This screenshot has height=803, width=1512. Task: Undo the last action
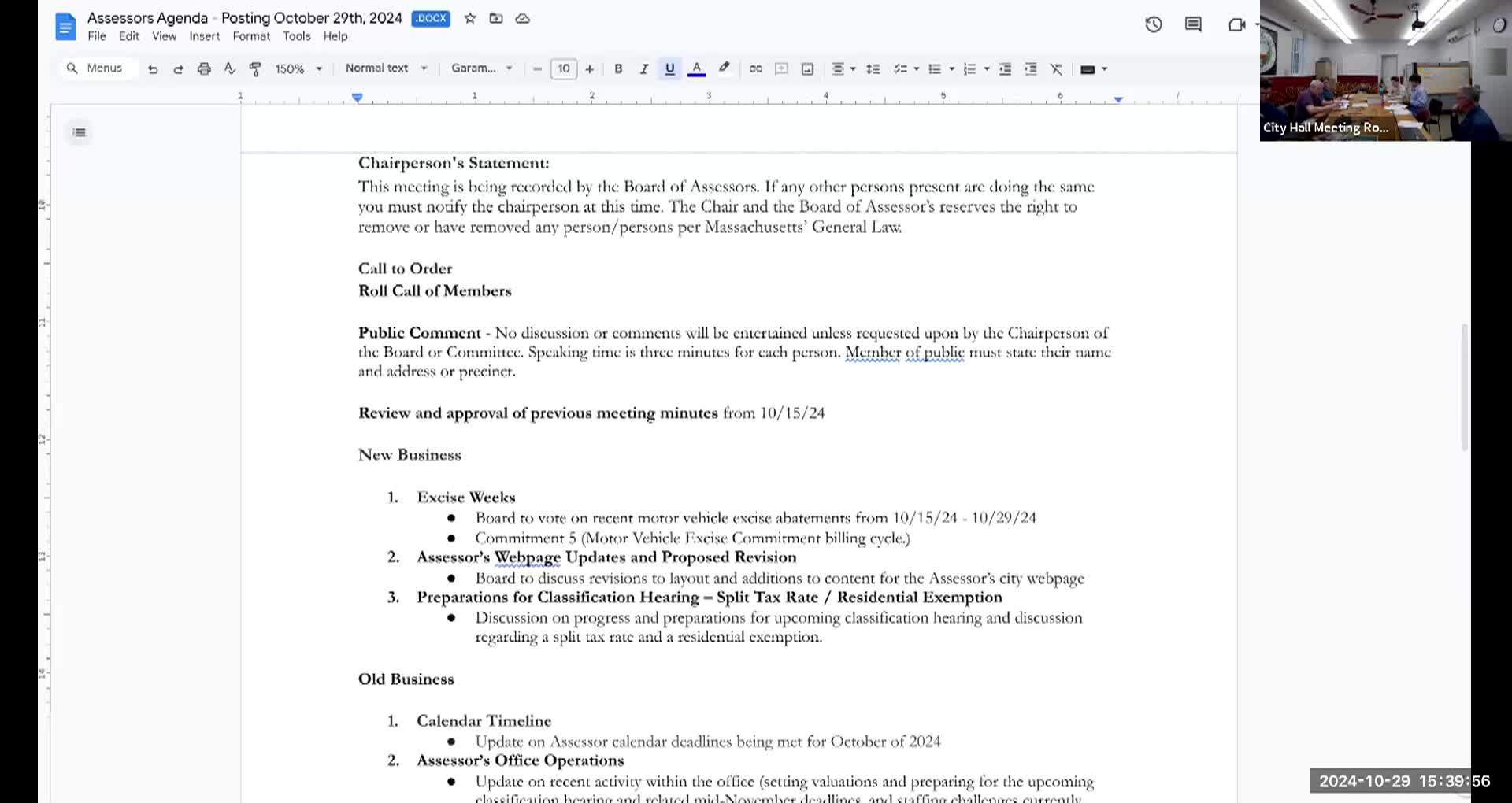tap(153, 69)
